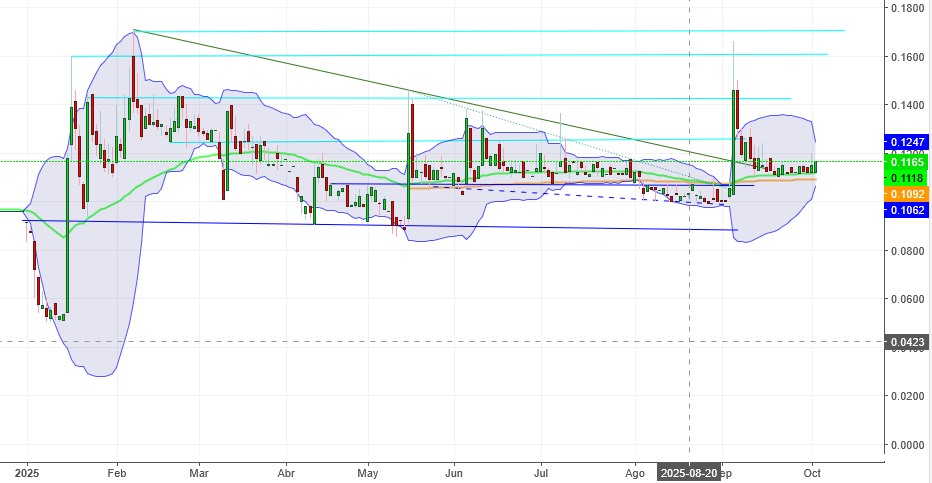The image size is (932, 483).
Task: Click the orange 0.1092 price label
Action: [x=906, y=194]
